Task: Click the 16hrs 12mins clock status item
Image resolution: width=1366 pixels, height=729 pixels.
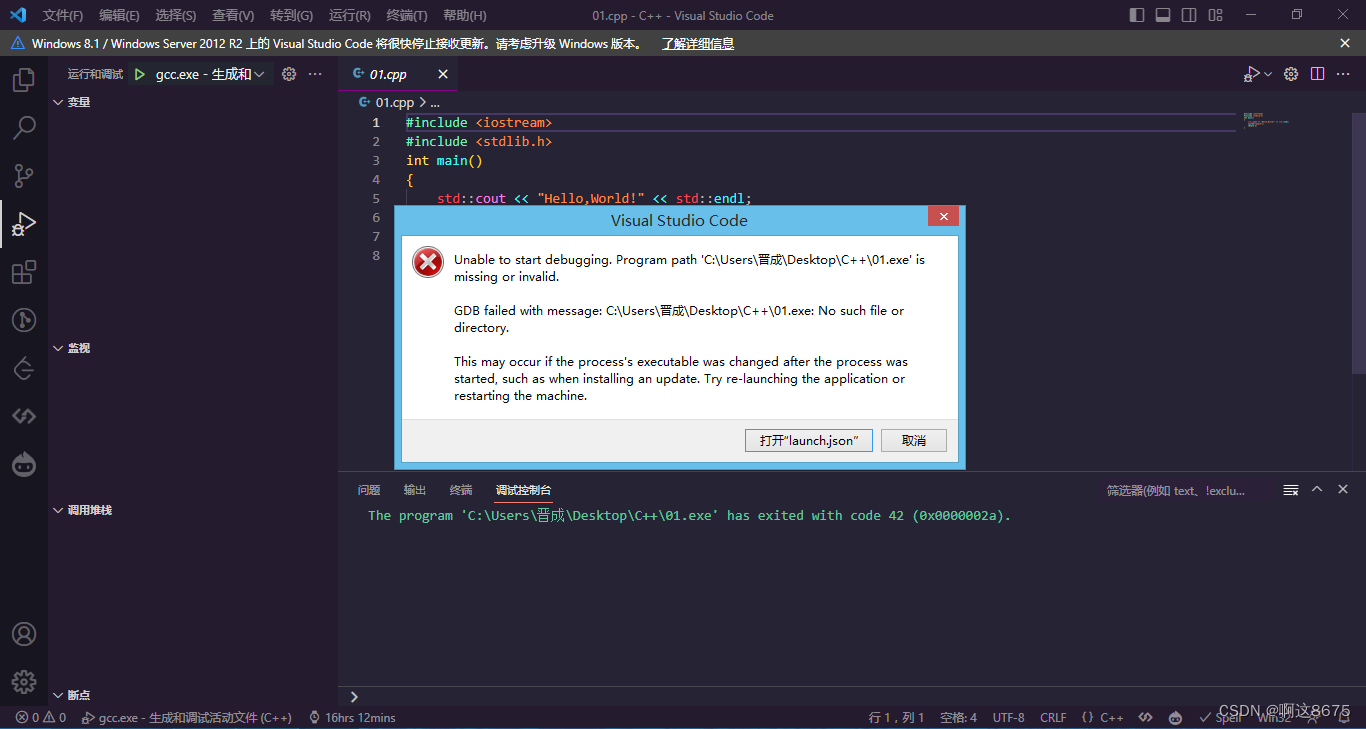Action: pyautogui.click(x=352, y=717)
